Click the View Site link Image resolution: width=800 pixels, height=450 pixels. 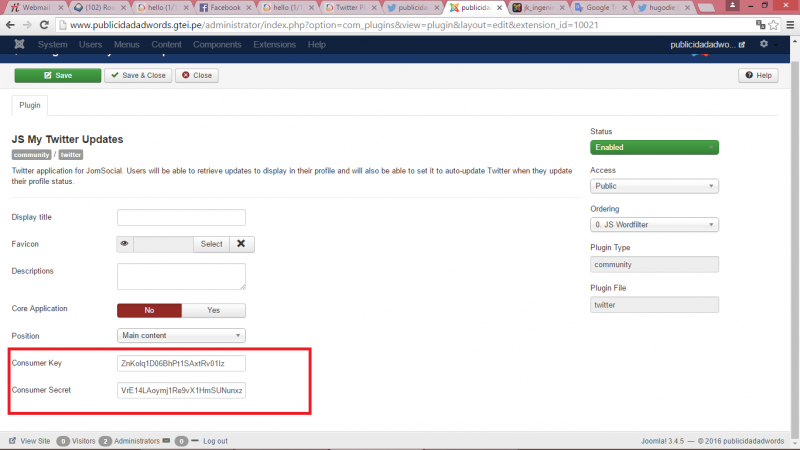pos(30,441)
